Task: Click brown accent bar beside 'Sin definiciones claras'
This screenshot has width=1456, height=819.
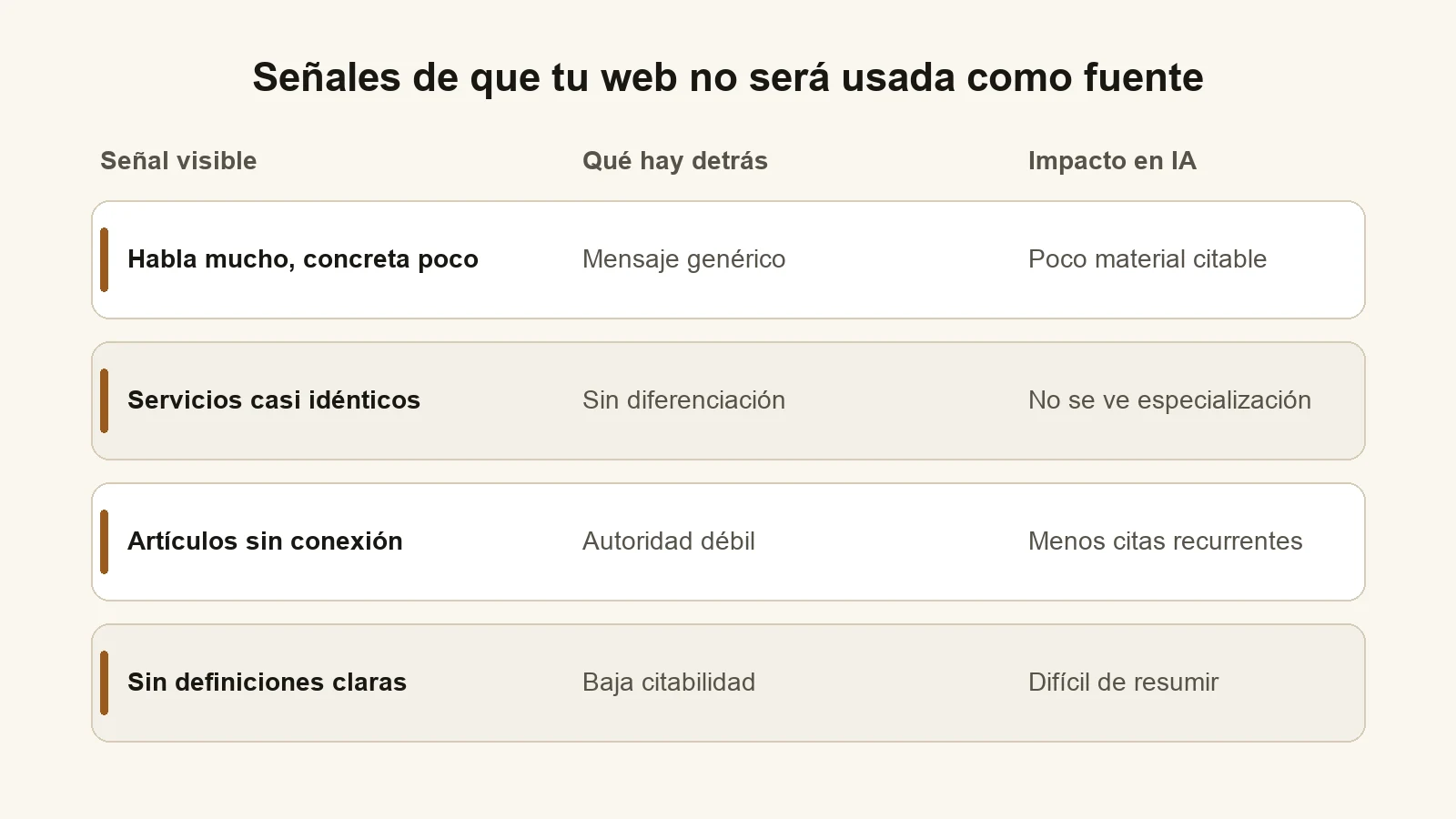Action: tap(104, 683)
